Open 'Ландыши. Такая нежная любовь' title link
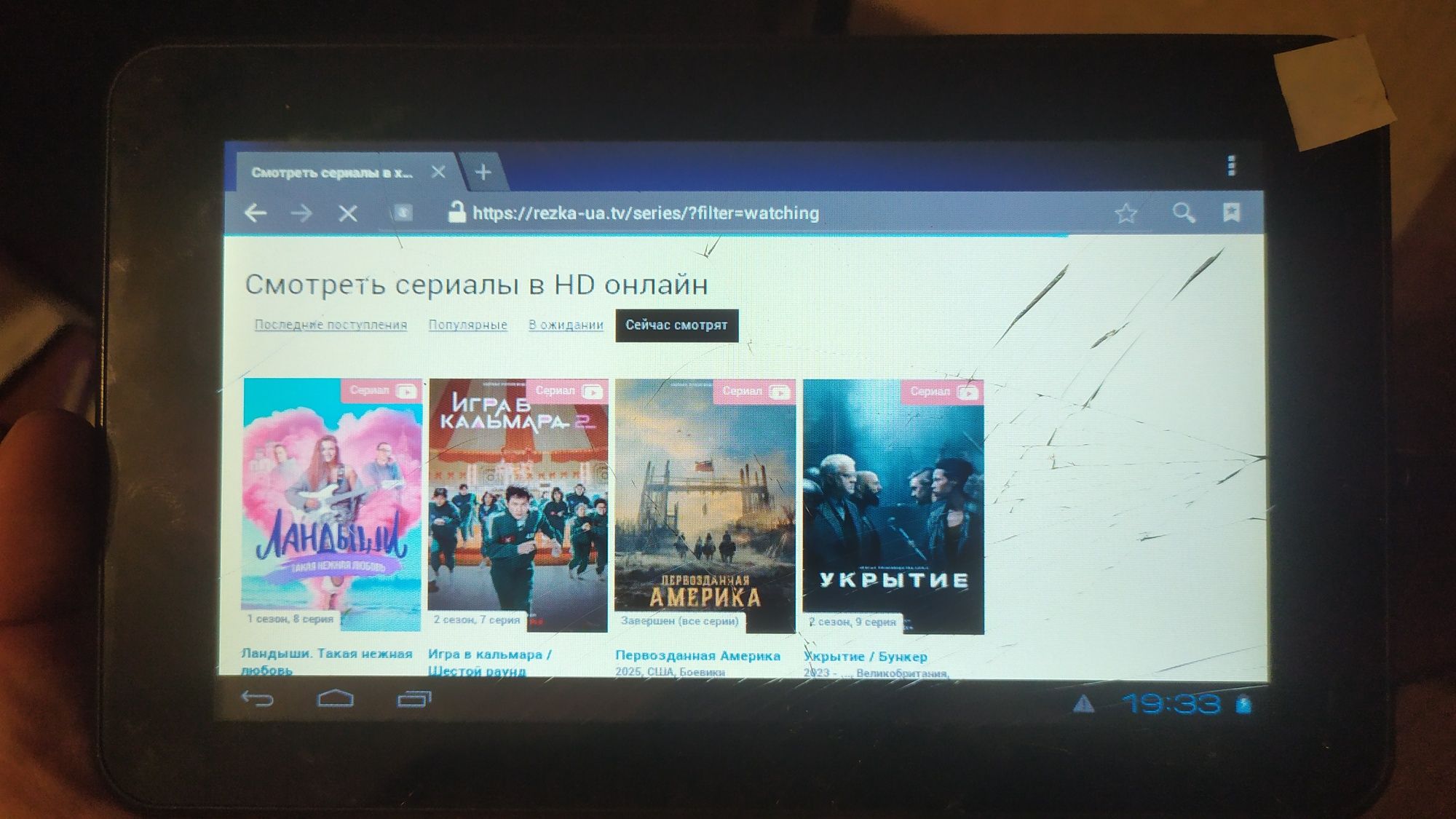Viewport: 1456px width, 819px height. 326,662
